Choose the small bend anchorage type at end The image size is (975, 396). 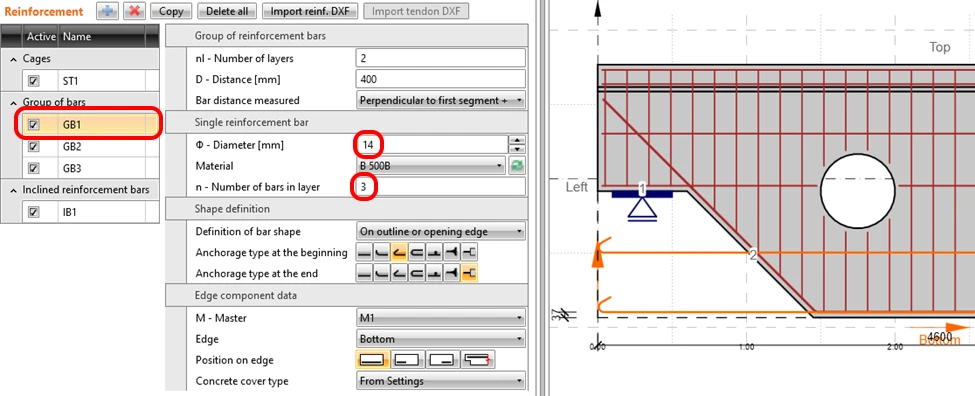click(x=381, y=274)
